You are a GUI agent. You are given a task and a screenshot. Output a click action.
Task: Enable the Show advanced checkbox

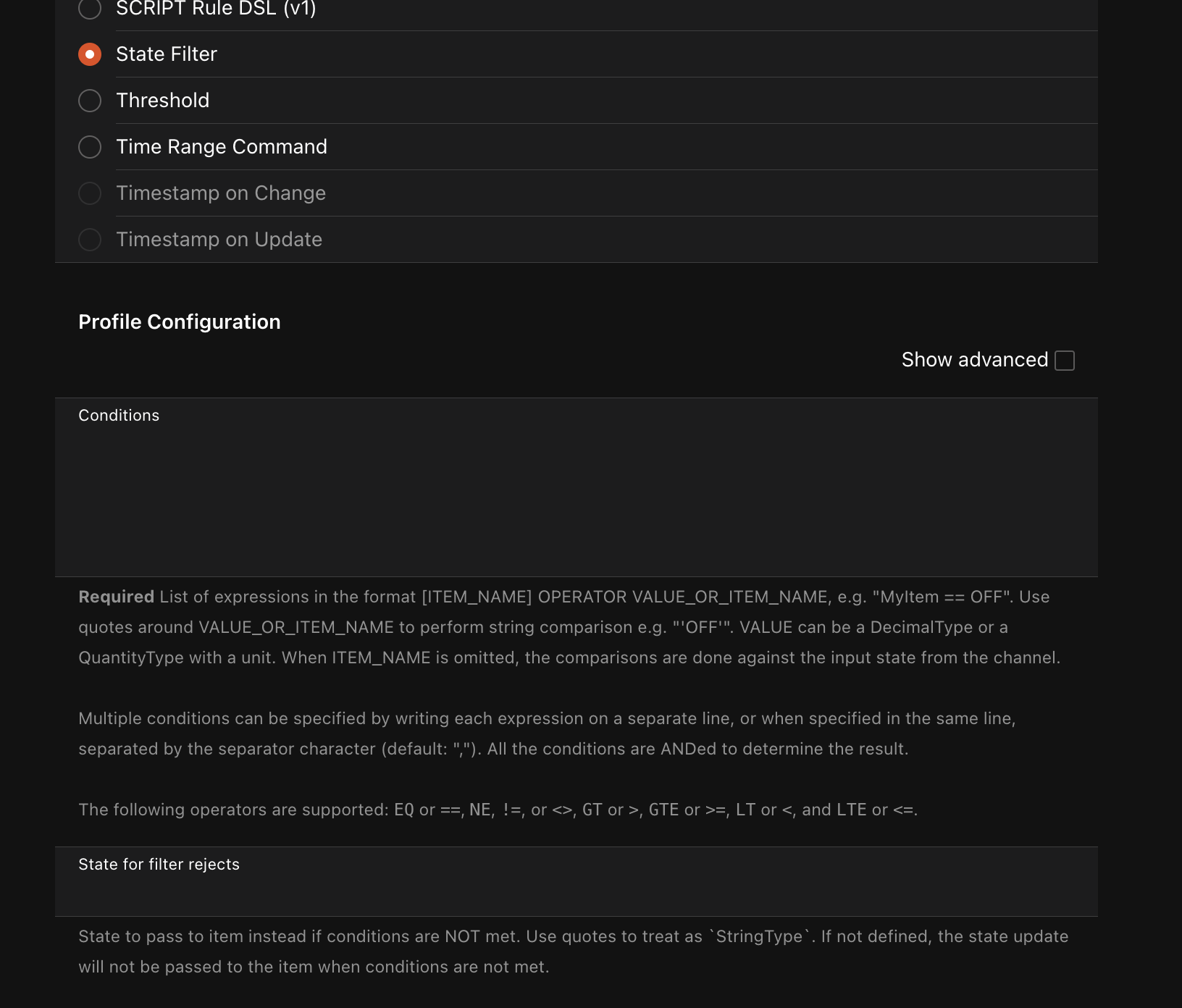(x=1065, y=361)
